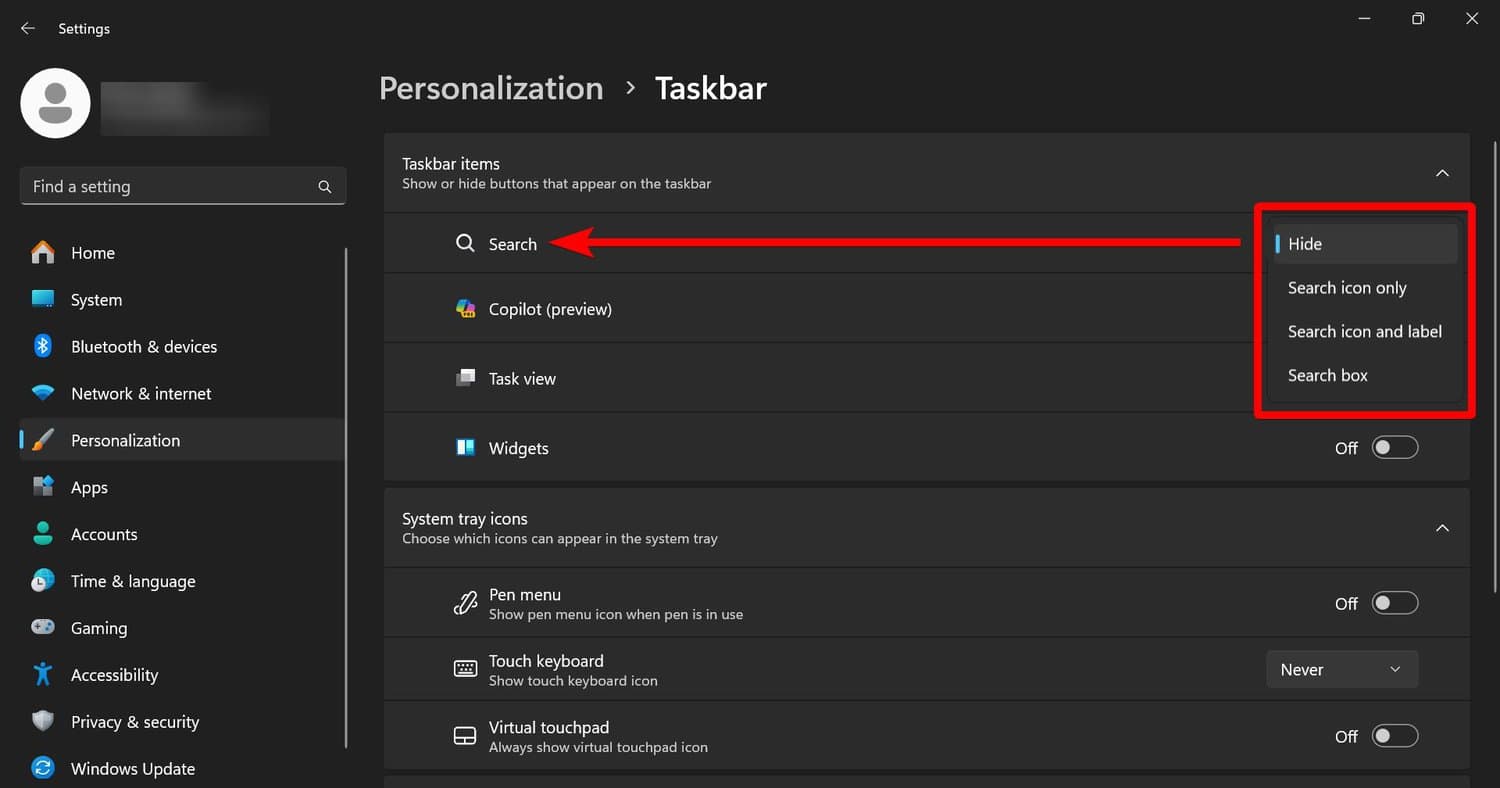Screen dimensions: 1500x788
Task: Click the Virtual touchpad icon
Action: pyautogui.click(x=465, y=735)
